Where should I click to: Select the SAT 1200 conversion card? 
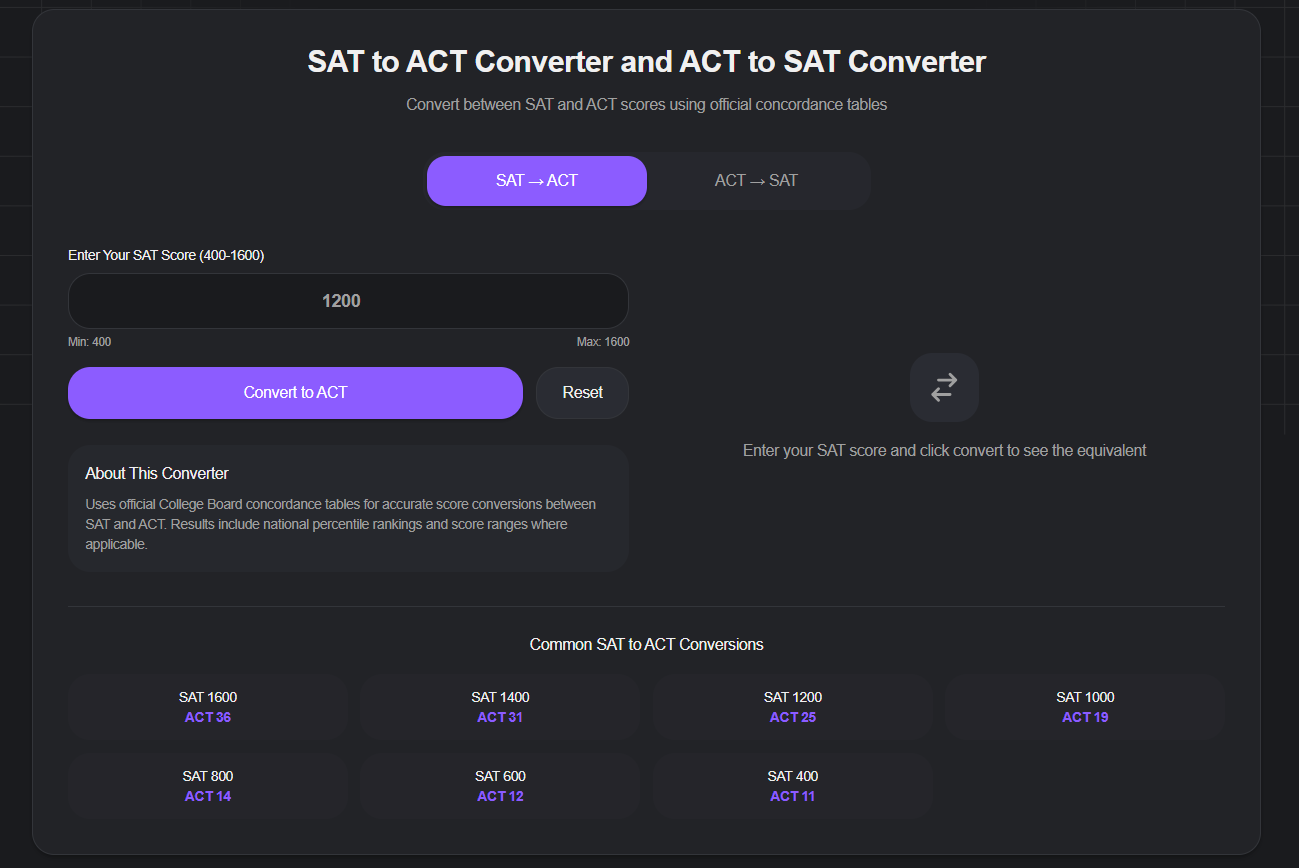(792, 707)
